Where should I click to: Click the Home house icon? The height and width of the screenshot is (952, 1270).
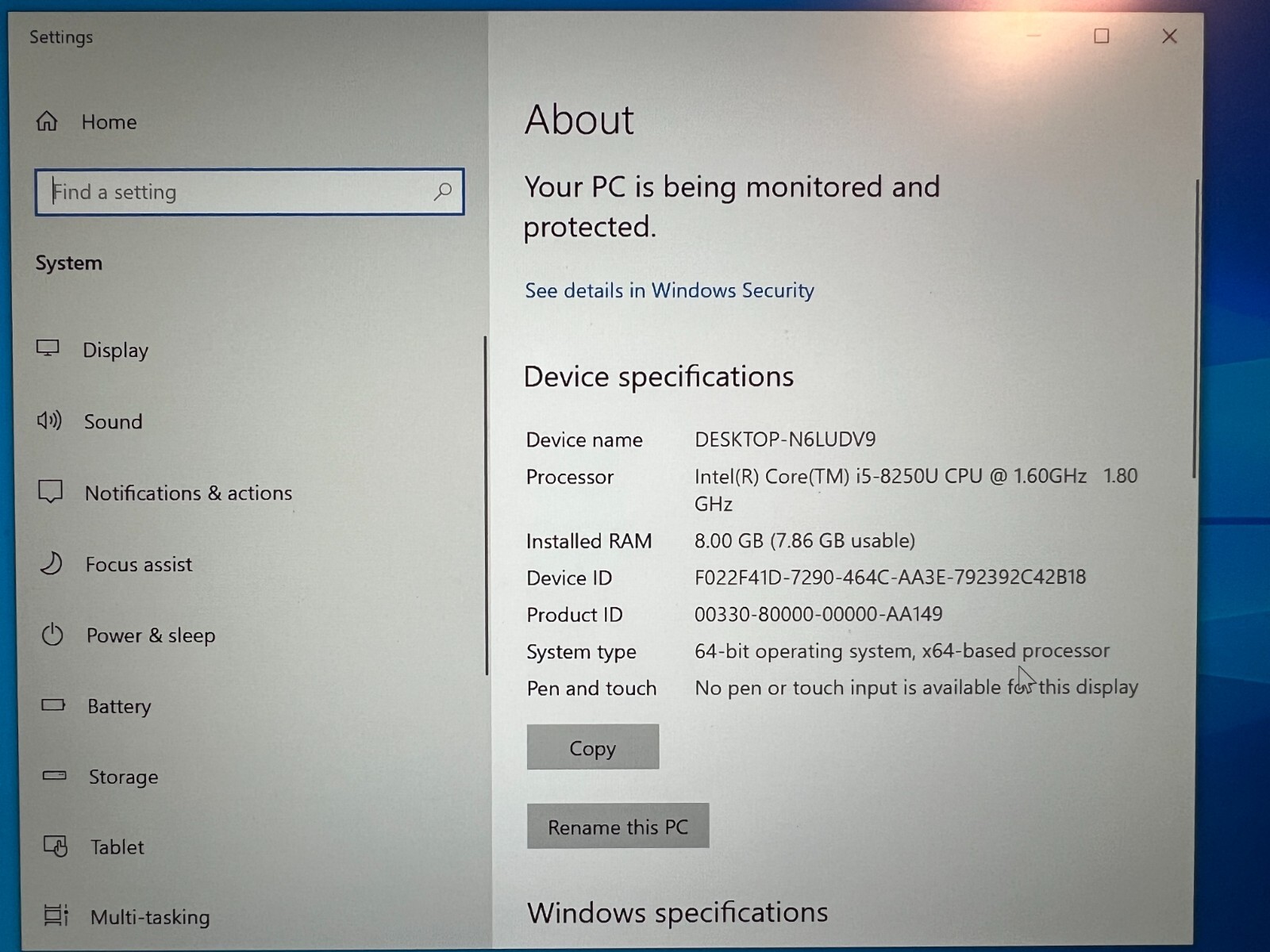point(47,121)
